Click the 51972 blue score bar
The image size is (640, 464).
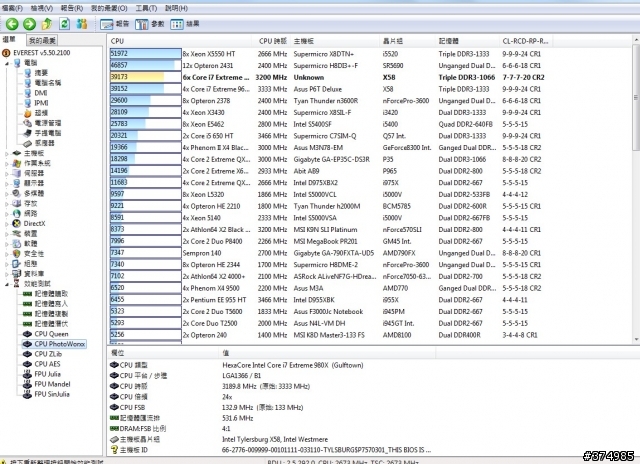pyautogui.click(x=145, y=53)
